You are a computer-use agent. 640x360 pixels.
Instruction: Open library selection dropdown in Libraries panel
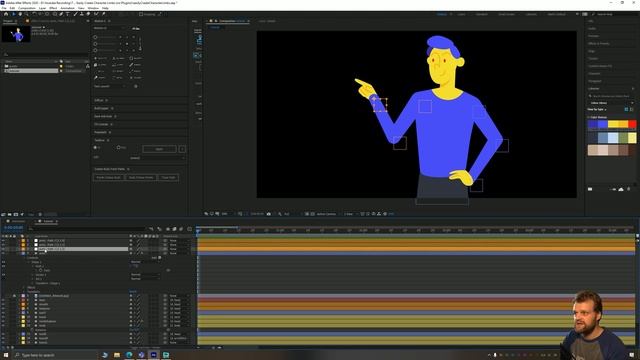coord(611,103)
